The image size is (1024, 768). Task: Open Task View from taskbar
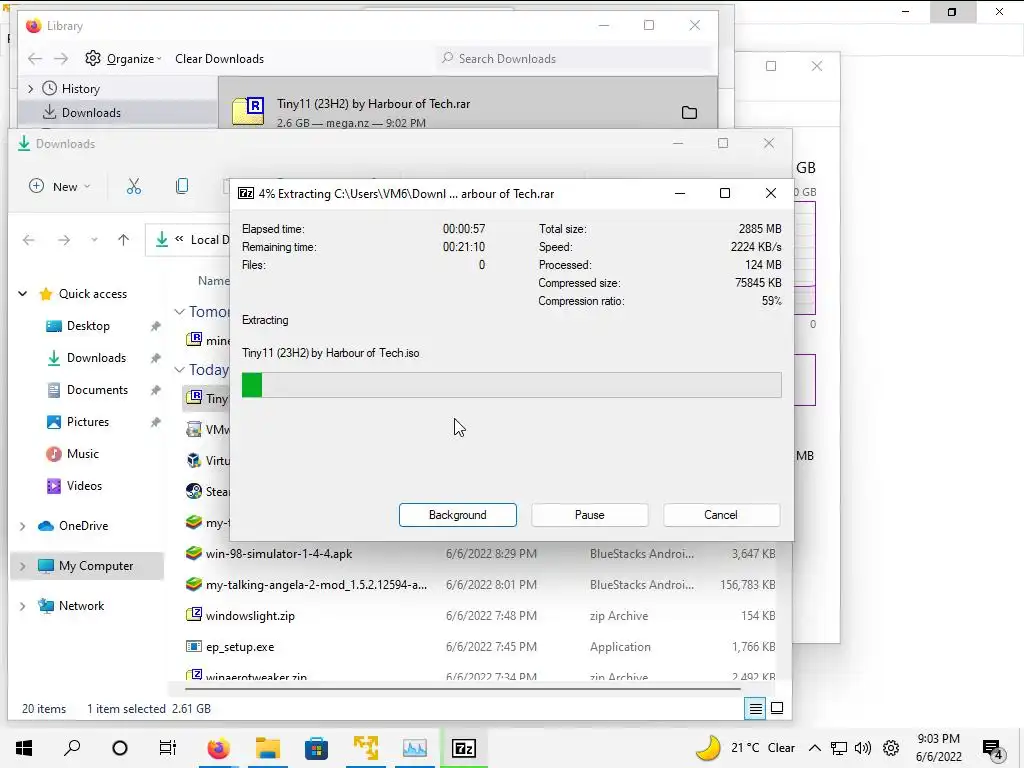point(168,748)
